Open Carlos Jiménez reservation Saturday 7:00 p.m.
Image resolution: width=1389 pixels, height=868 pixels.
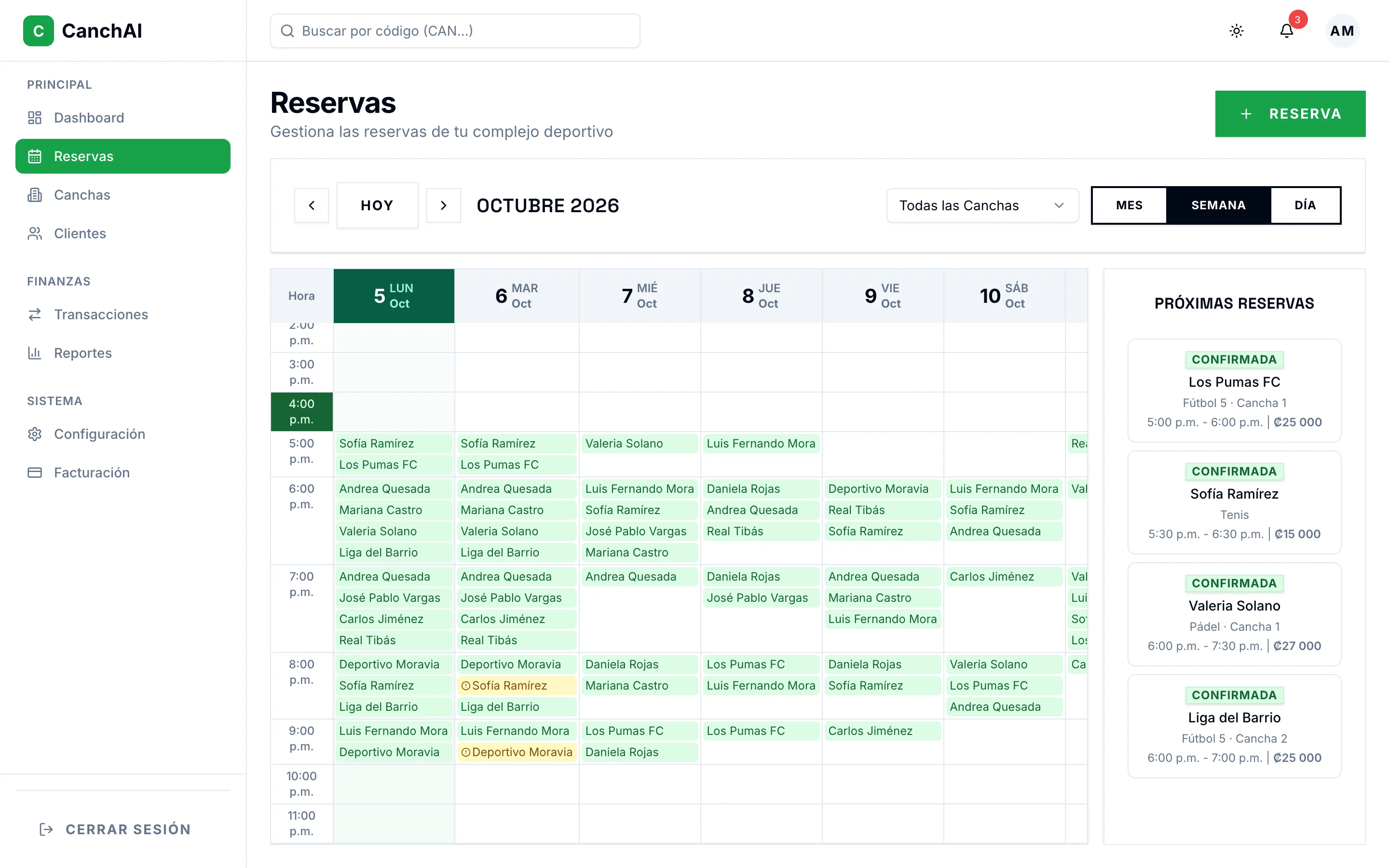[1004, 577]
